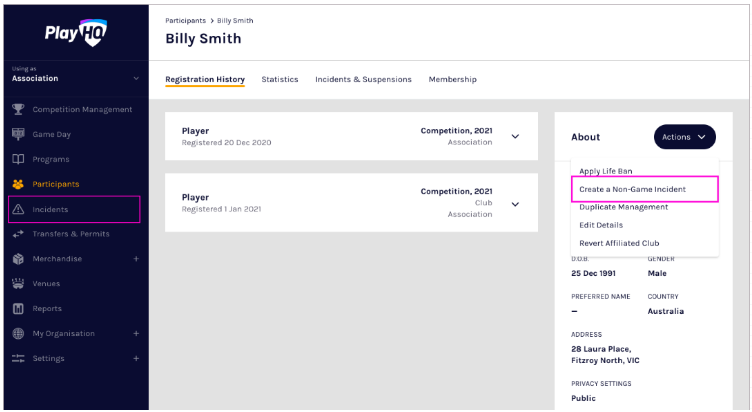Open Venues sidebar label
The height and width of the screenshot is (412, 752).
[x=46, y=283]
